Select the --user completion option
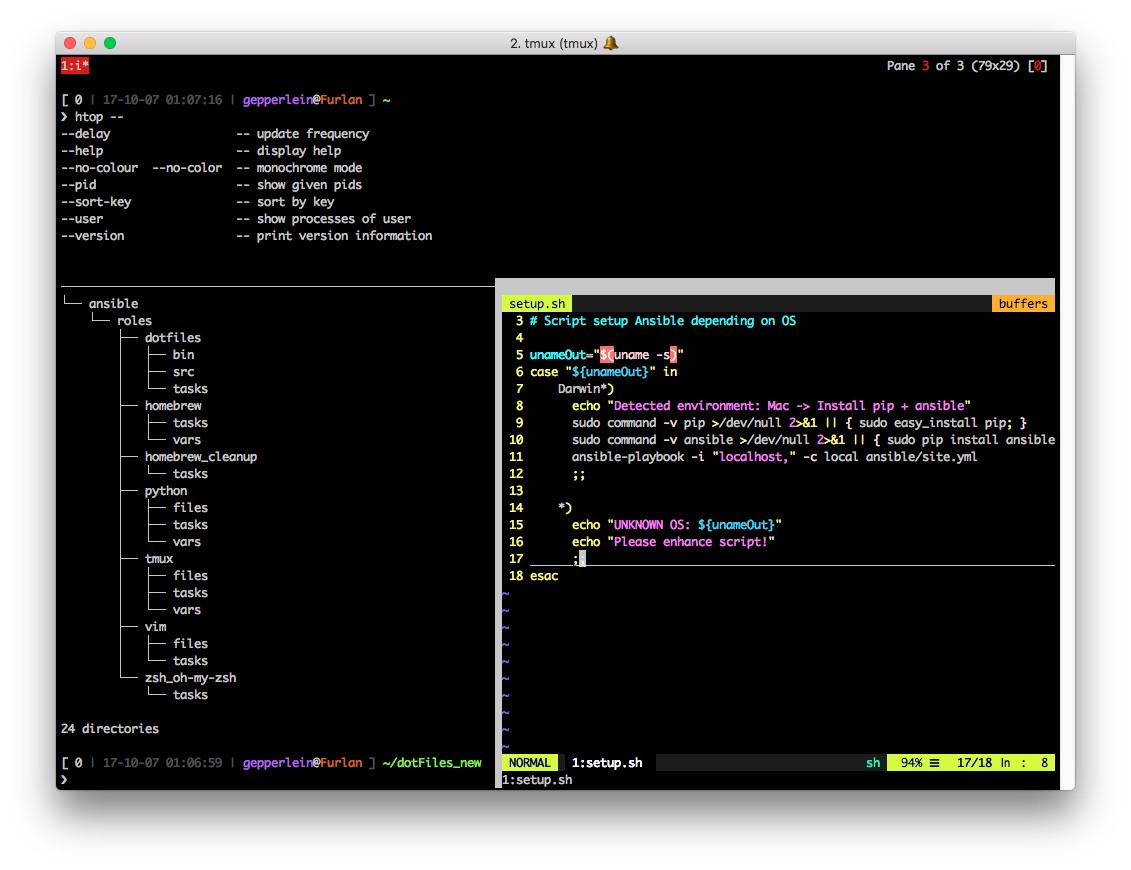Viewport: 1131px width, 870px height. [82, 219]
